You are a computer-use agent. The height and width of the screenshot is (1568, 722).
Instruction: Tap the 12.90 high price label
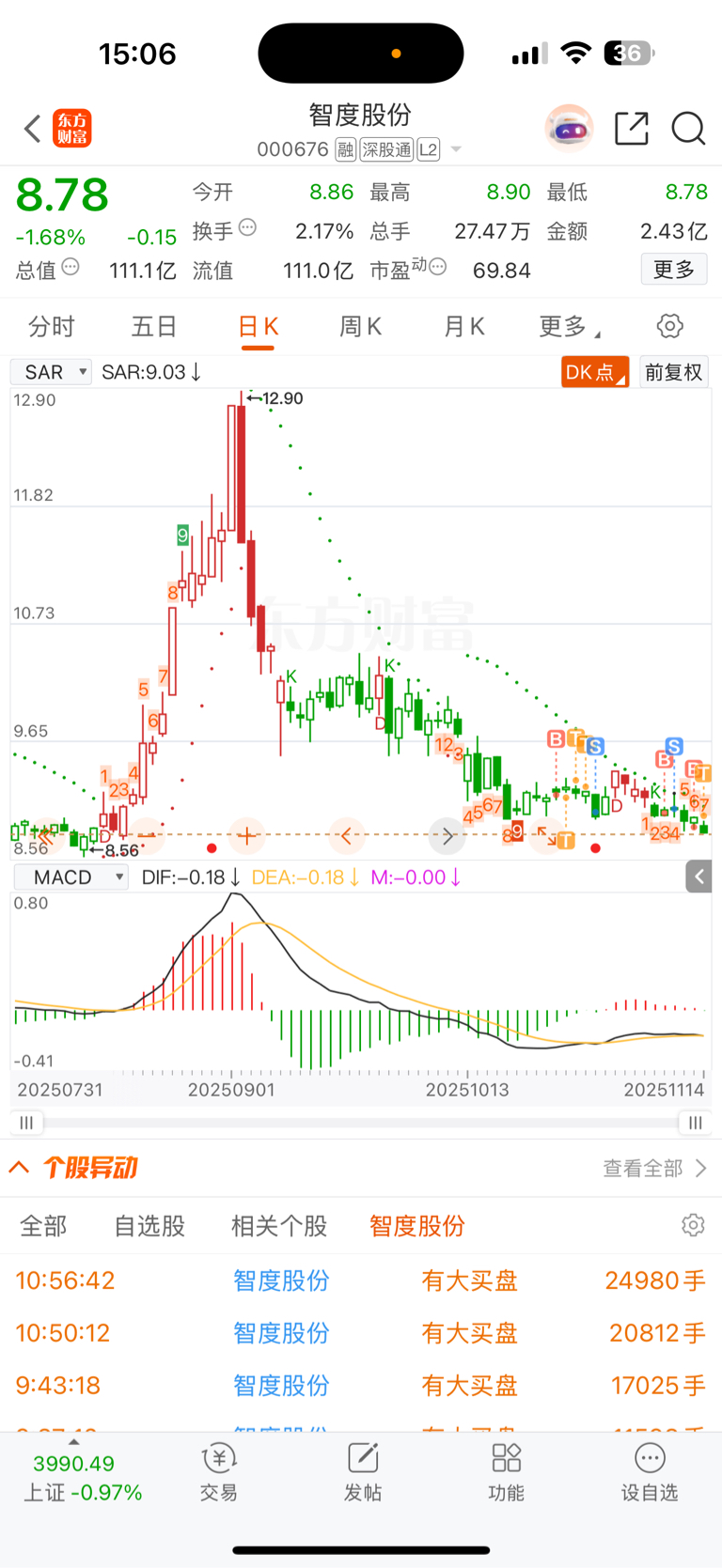pyautogui.click(x=281, y=398)
